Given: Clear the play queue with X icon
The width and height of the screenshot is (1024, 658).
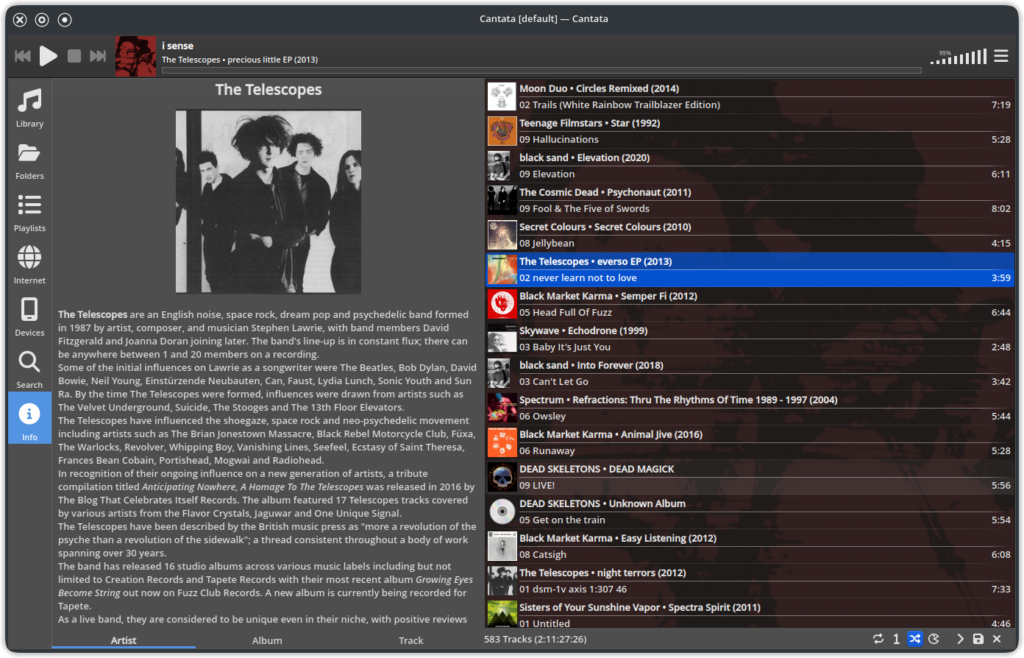Looking at the screenshot, I should [997, 639].
